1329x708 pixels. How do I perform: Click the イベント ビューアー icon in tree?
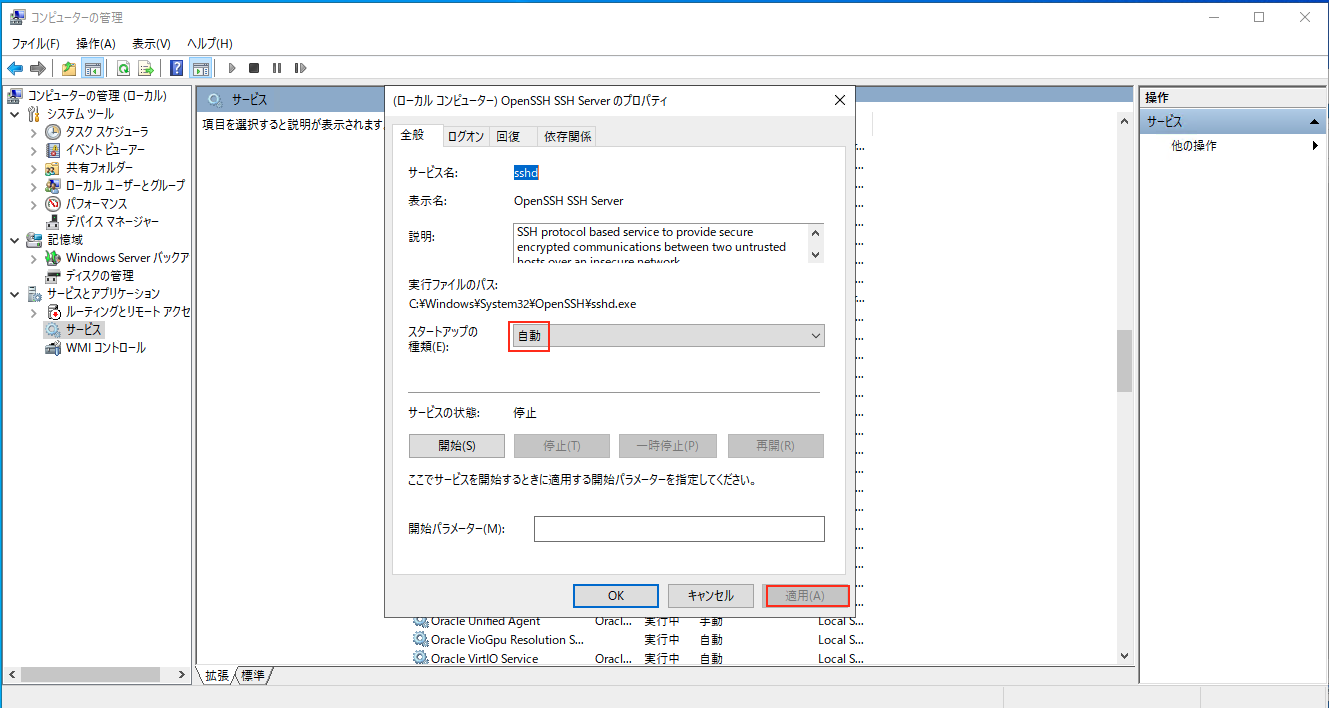click(53, 150)
